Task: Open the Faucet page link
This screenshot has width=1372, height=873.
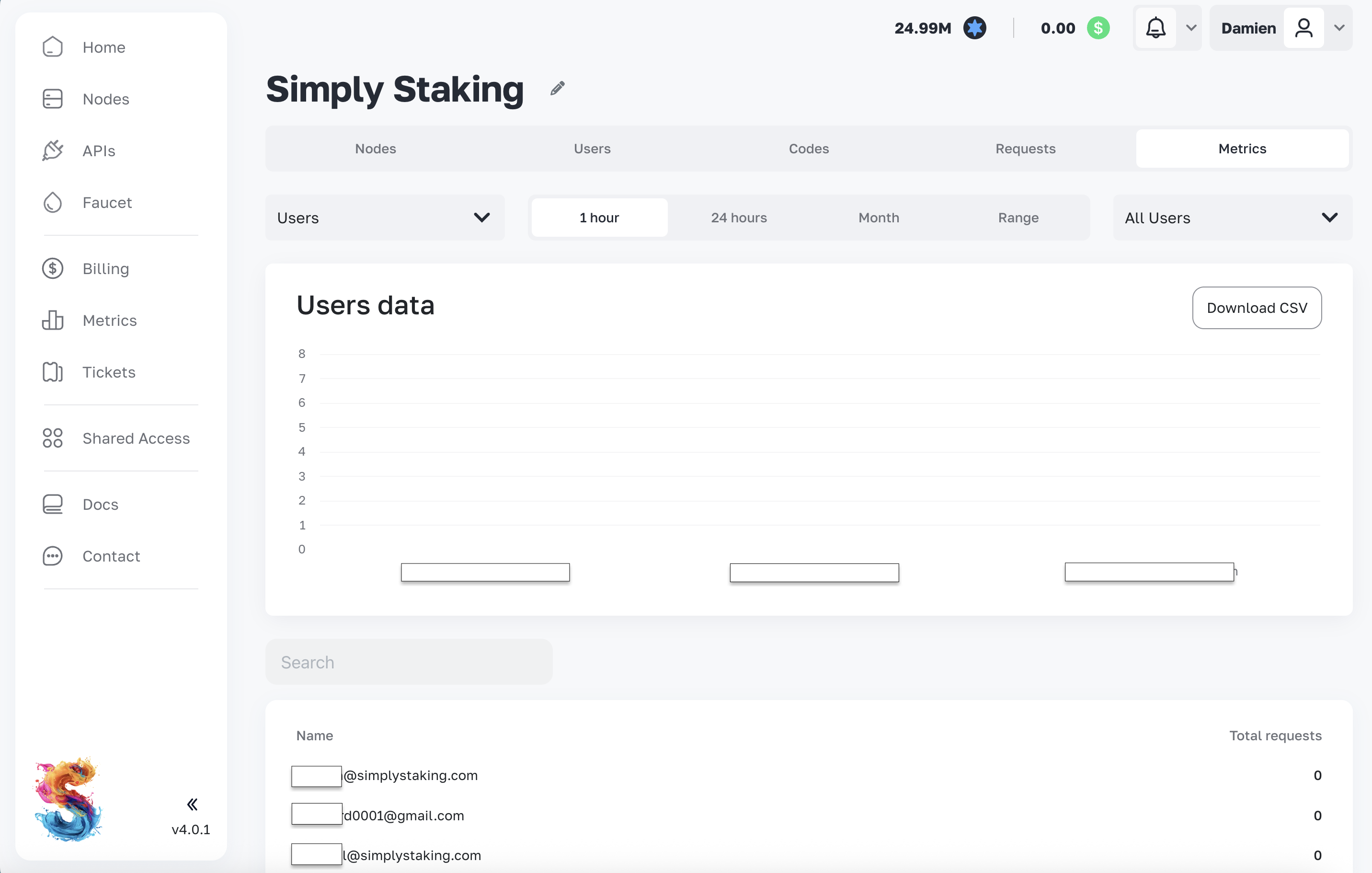Action: (107, 203)
